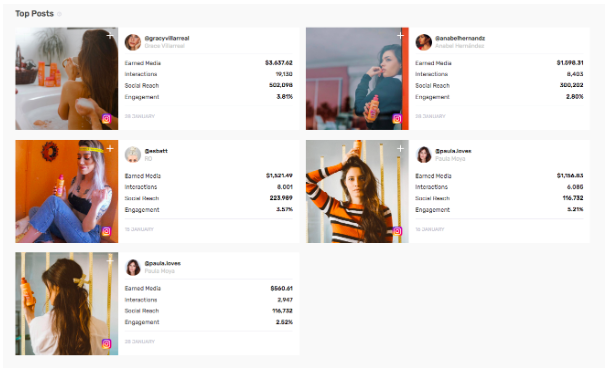Click info icon next to Top Posts
Image resolution: width=610 pixels, height=371 pixels.
tap(59, 14)
